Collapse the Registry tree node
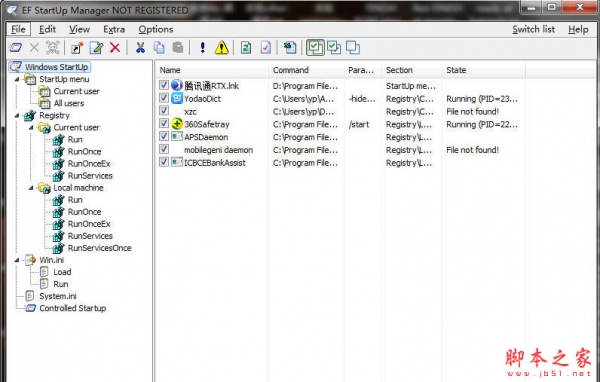Screen dimensions: 600x382 (x=17, y=116)
